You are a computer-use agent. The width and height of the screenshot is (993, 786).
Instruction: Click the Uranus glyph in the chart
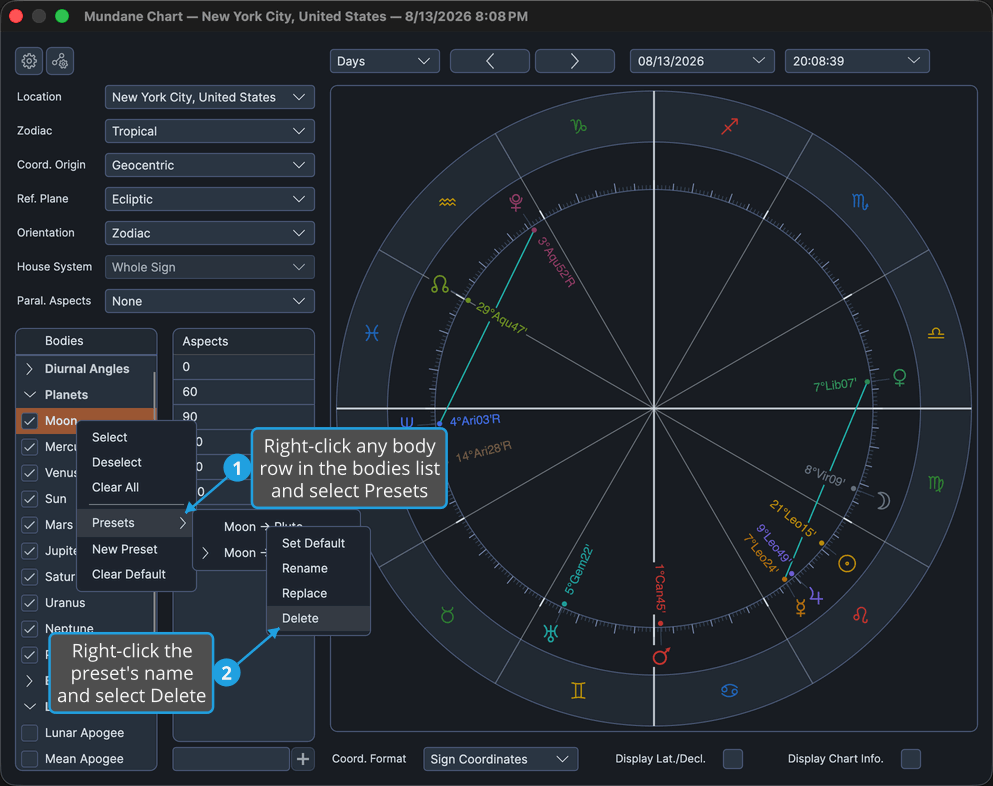(x=550, y=633)
